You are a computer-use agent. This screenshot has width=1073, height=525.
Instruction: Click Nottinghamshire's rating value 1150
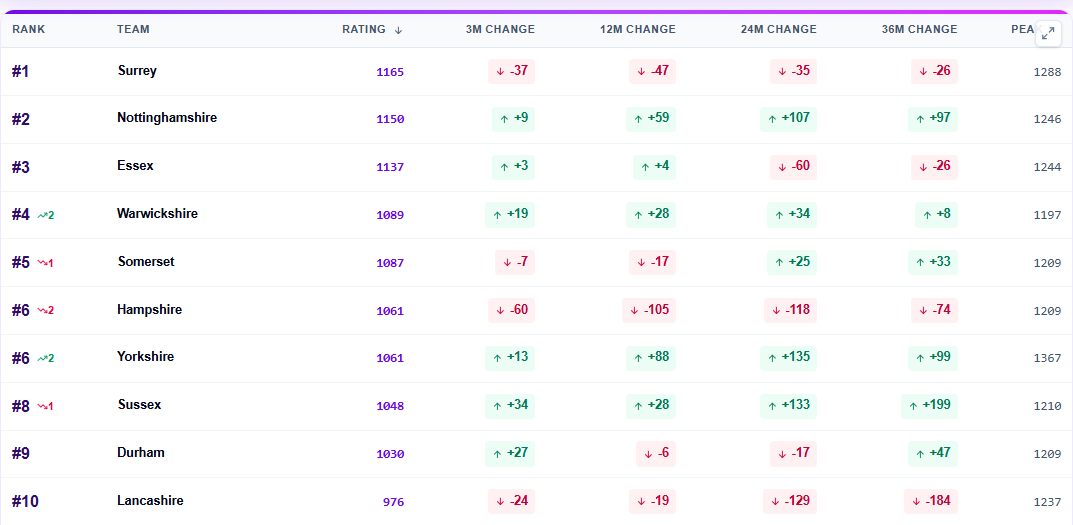[390, 119]
